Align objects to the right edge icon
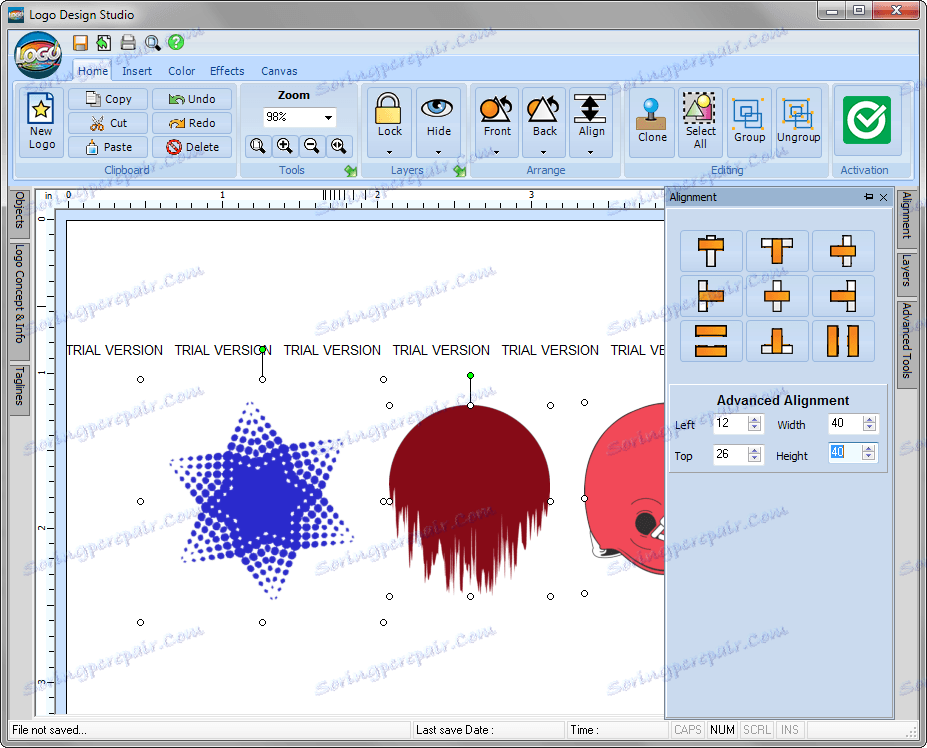Image resolution: width=927 pixels, height=748 pixels. tap(843, 296)
